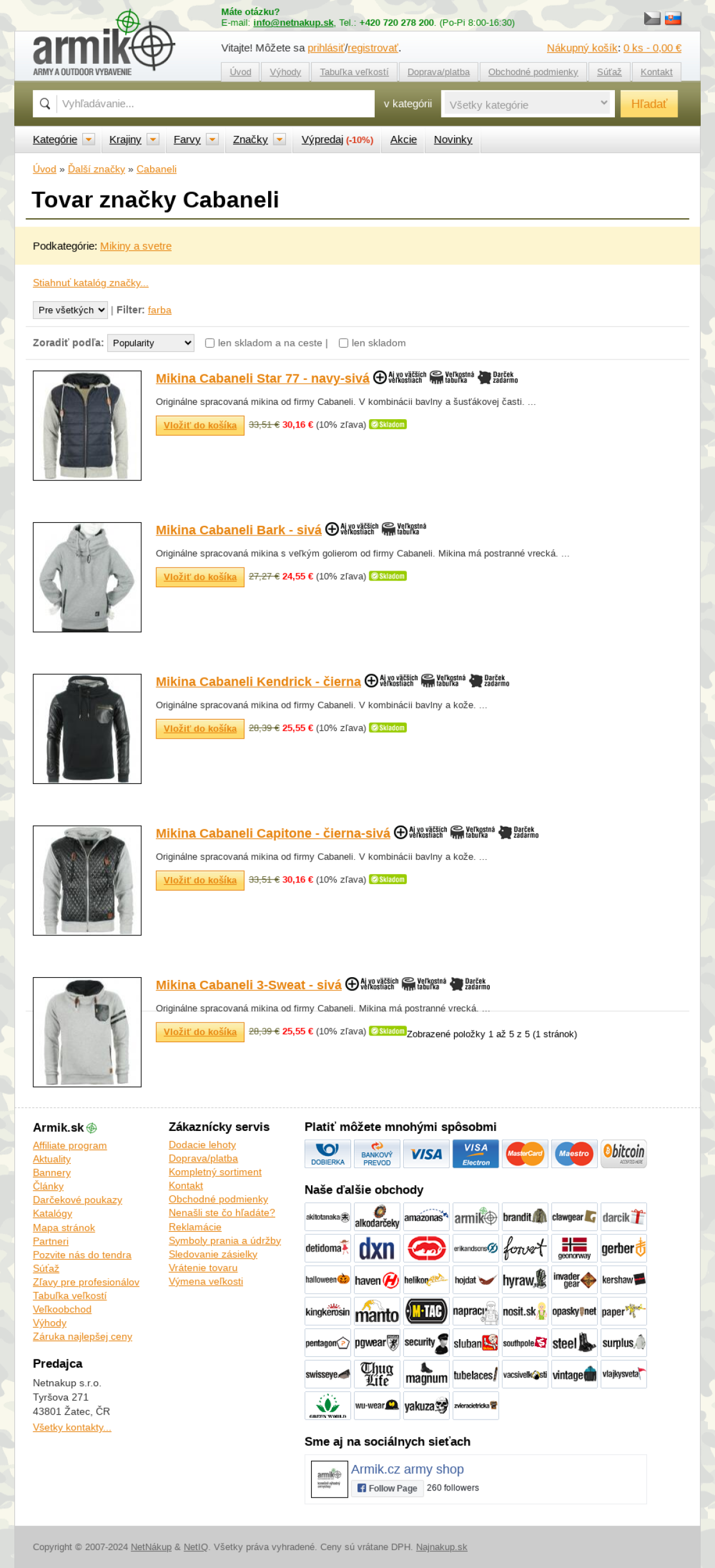This screenshot has width=715, height=1568.
Task: Choose Visa payment icon
Action: [426, 1154]
